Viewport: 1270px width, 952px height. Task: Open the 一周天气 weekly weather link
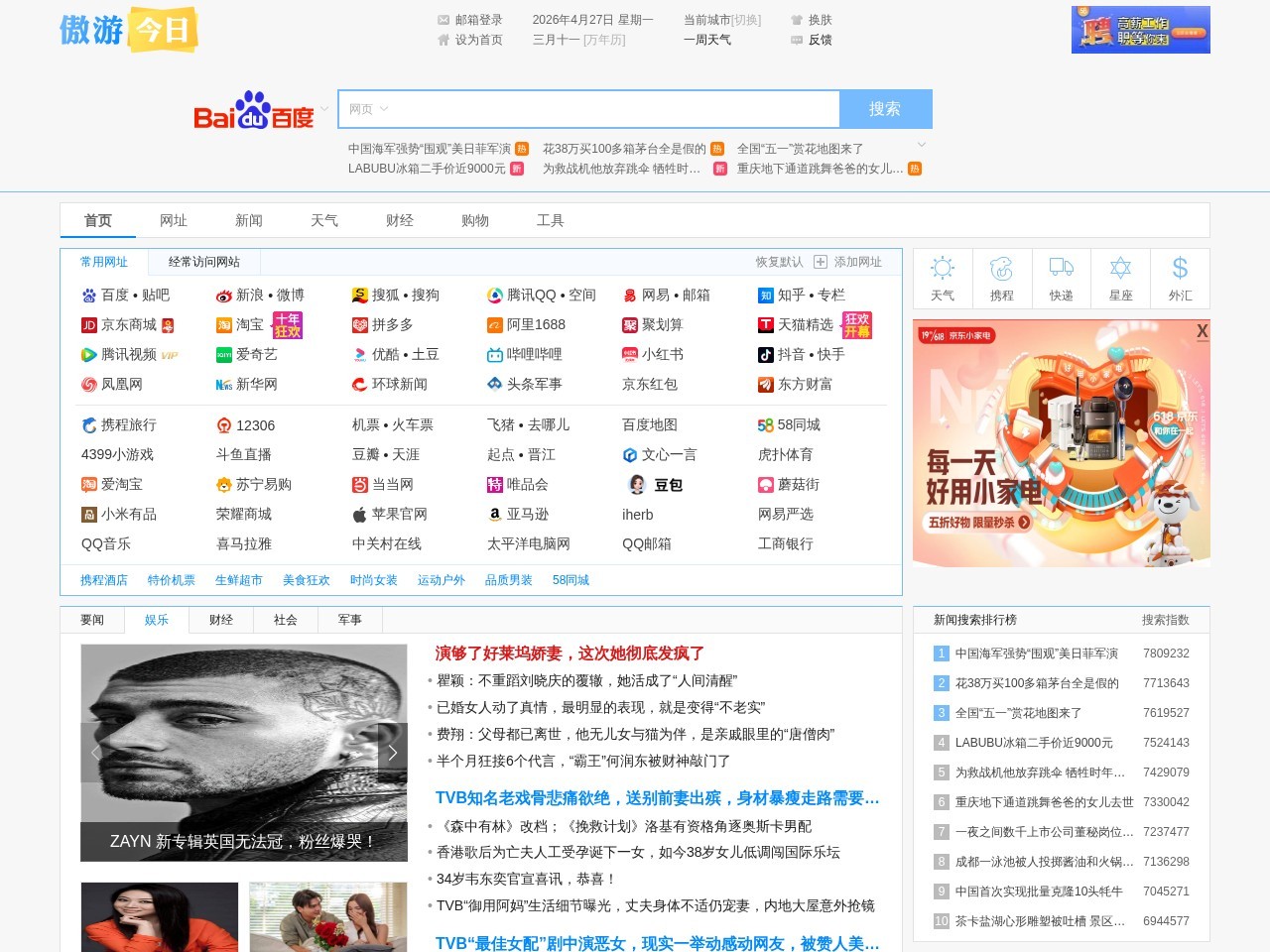pos(707,40)
